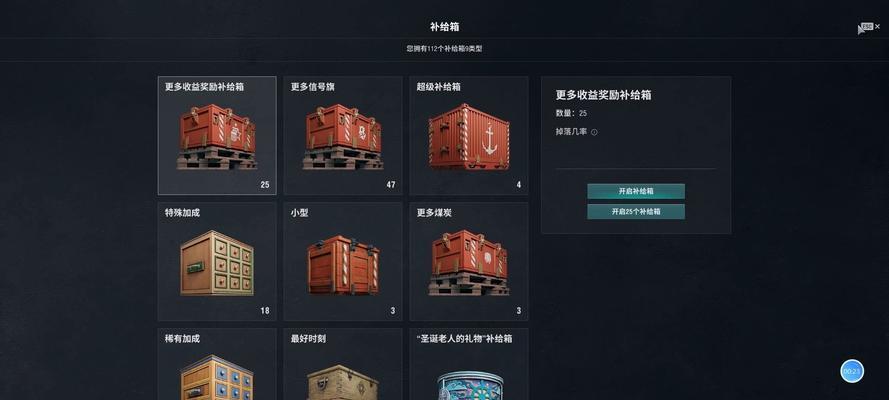Choose the 超级补给箱 container icon
Screen dimensions: 889x400
[x=469, y=137]
